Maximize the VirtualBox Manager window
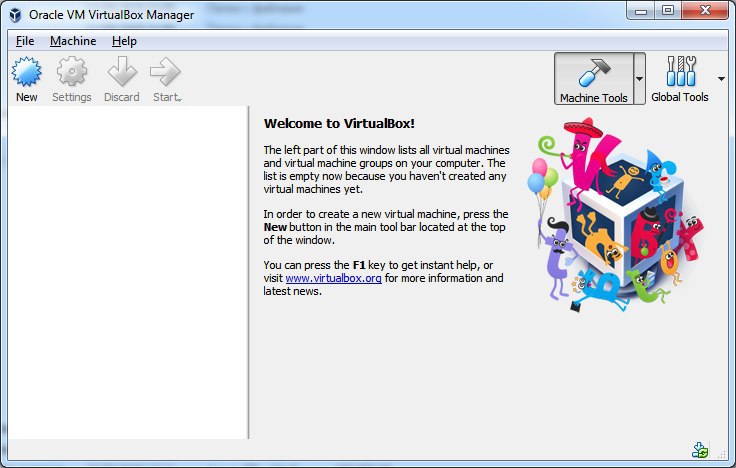This screenshot has width=736, height=468. coord(668,10)
